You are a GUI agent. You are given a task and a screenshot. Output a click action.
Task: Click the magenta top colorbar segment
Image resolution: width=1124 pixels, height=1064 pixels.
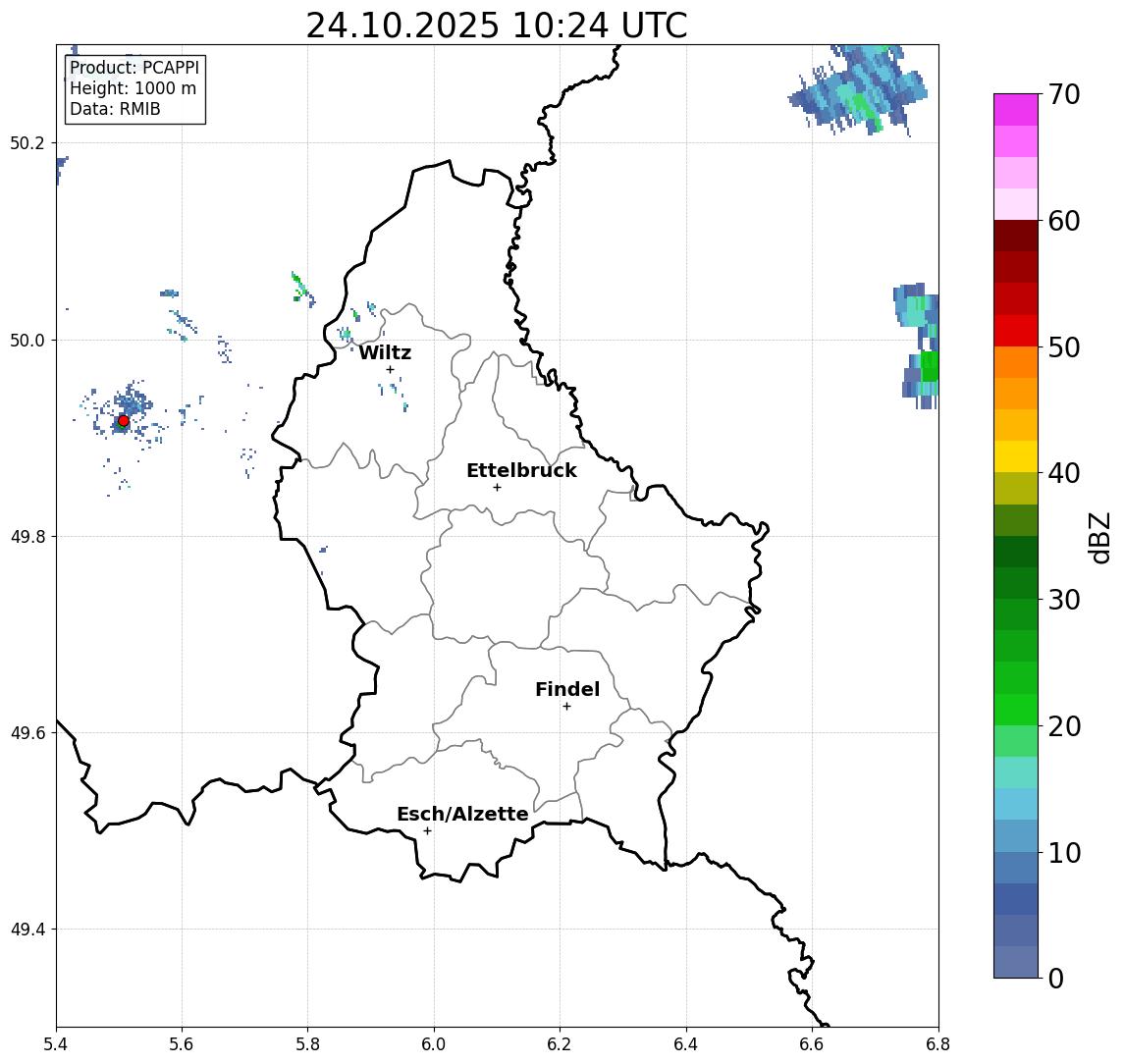pos(1016,110)
